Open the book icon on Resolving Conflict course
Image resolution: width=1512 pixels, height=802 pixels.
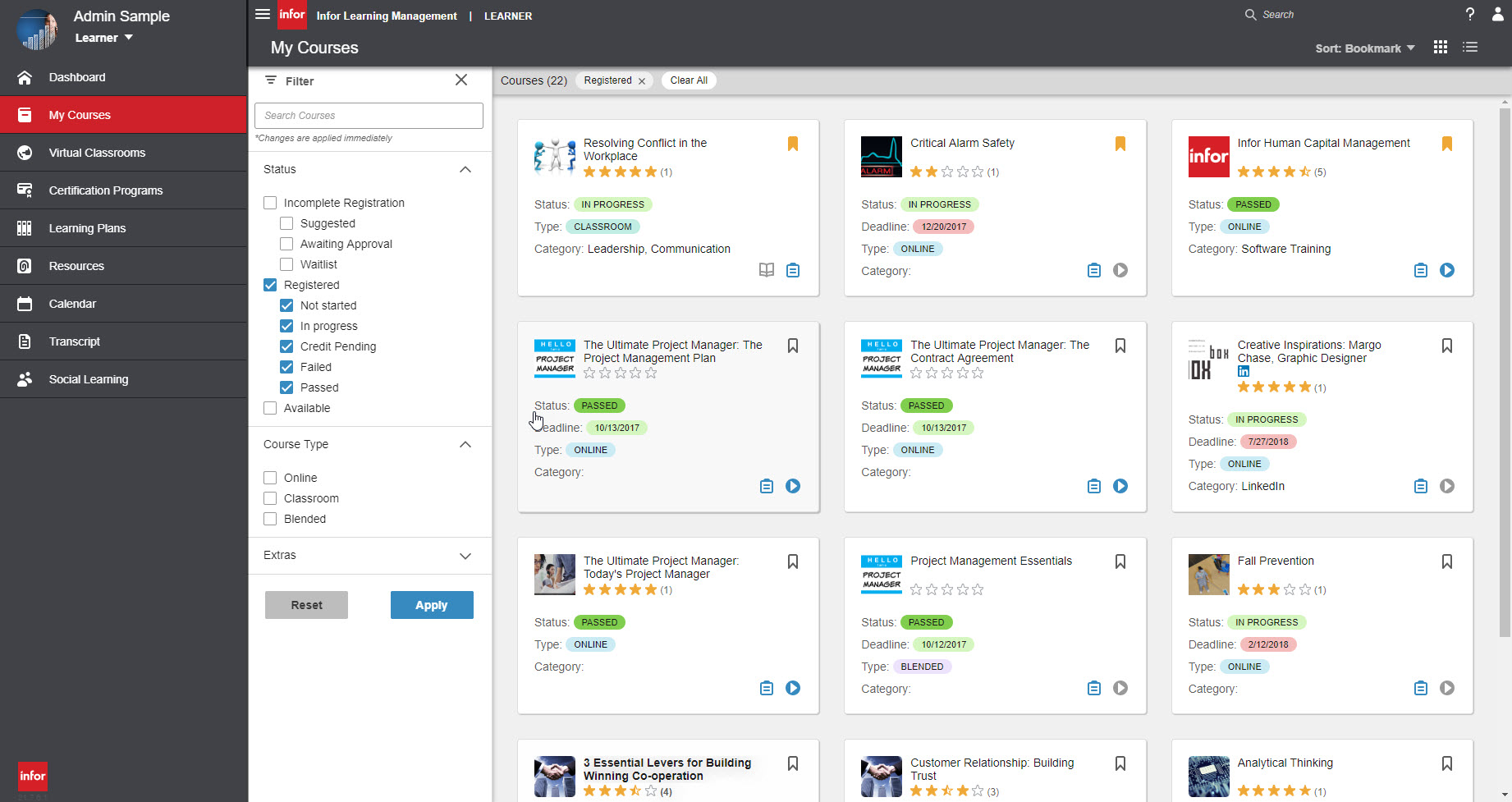pos(766,269)
